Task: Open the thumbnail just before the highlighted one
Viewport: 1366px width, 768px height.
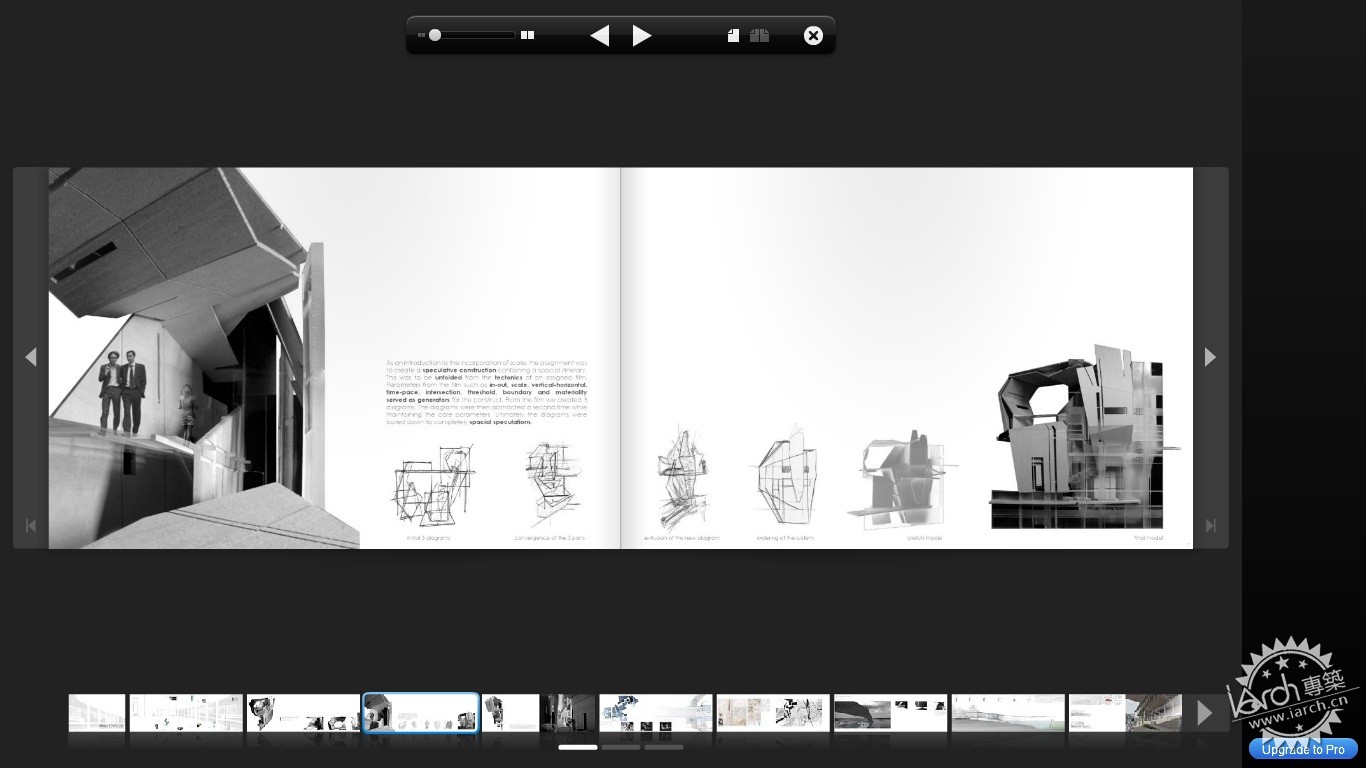Action: tap(303, 713)
